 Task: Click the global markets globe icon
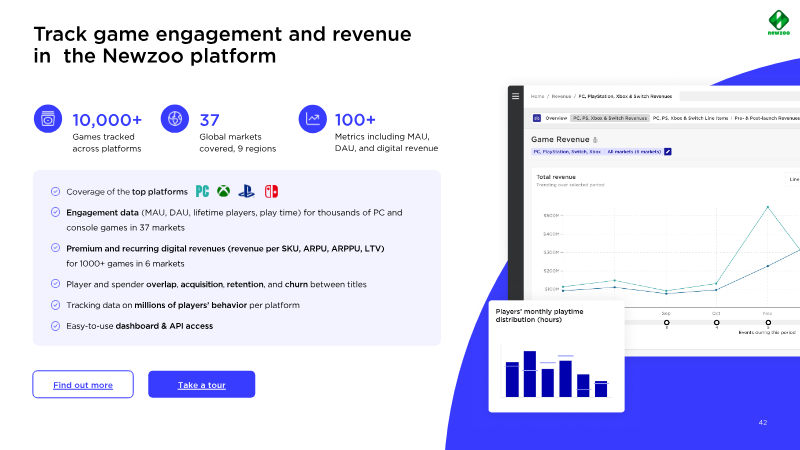tap(174, 118)
